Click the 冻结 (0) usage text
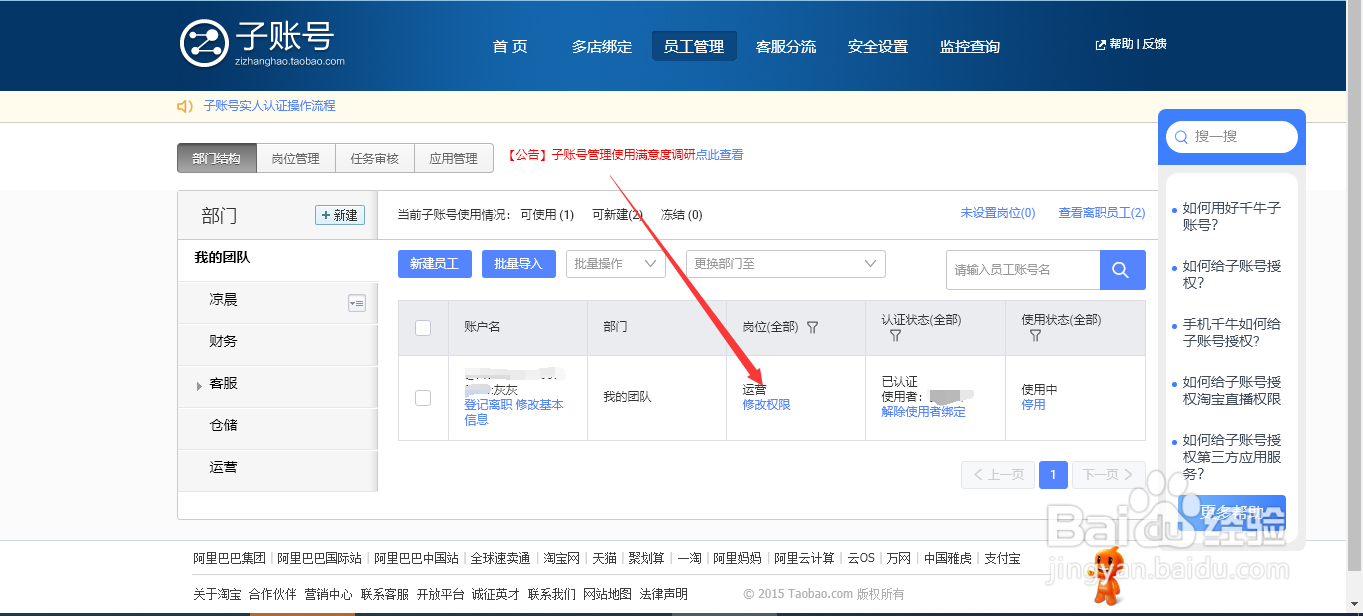 [x=682, y=215]
